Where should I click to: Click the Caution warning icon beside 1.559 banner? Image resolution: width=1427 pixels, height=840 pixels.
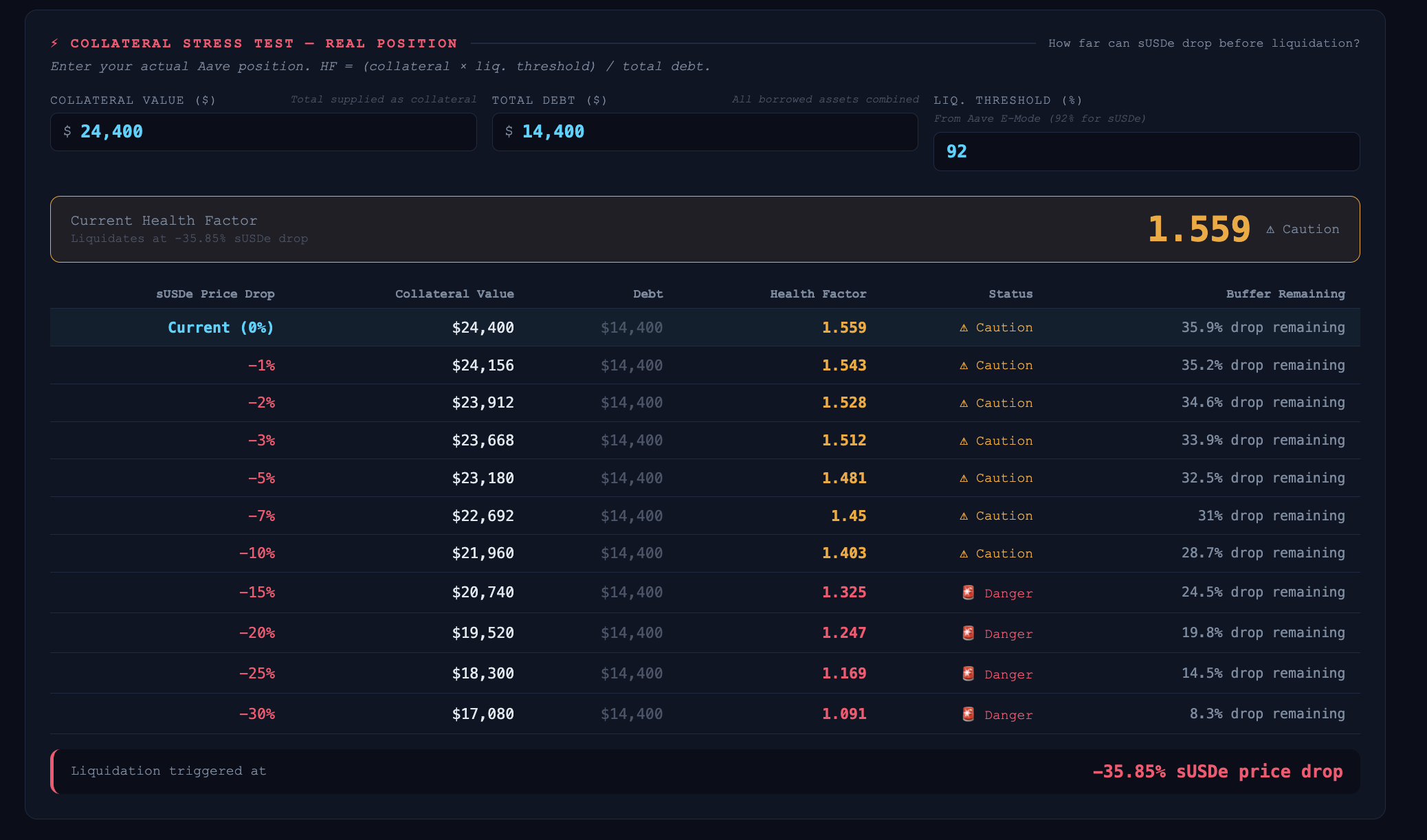1270,230
